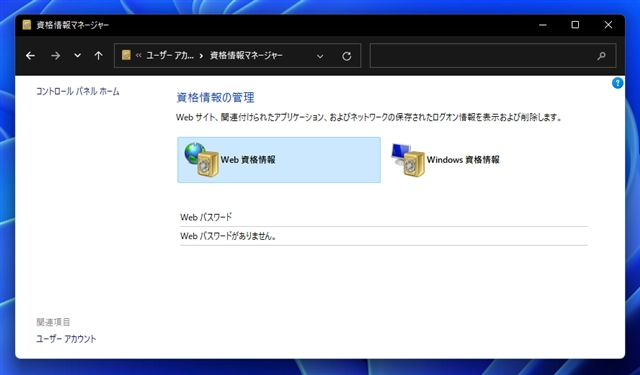
Task: Open コントロール パネル ホーム link
Action: pyautogui.click(x=78, y=91)
